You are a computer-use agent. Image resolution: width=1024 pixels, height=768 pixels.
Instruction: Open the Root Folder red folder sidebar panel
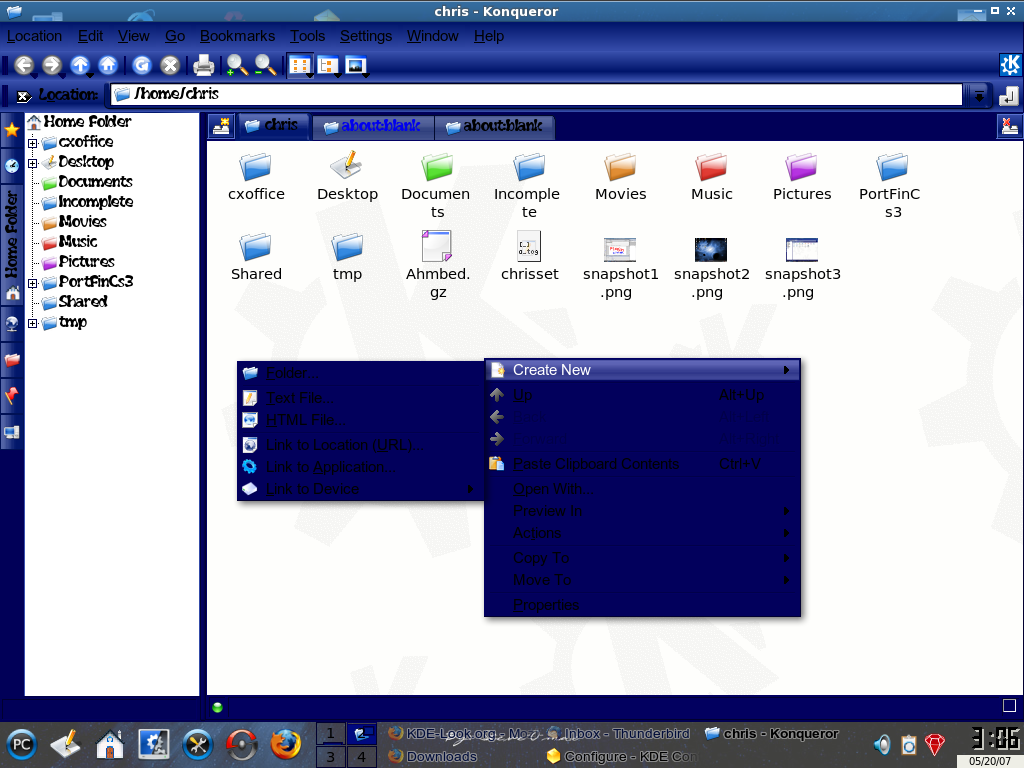12,360
